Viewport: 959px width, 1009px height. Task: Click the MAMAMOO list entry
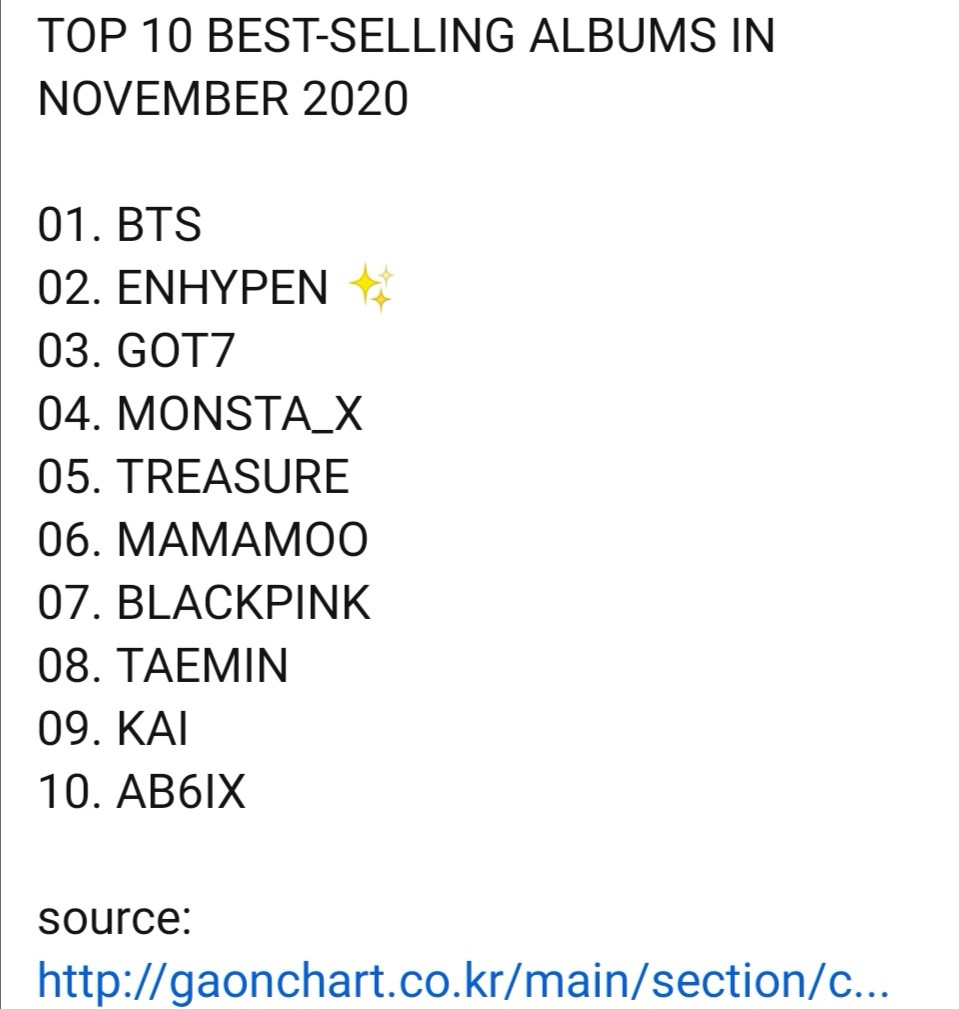243,541
